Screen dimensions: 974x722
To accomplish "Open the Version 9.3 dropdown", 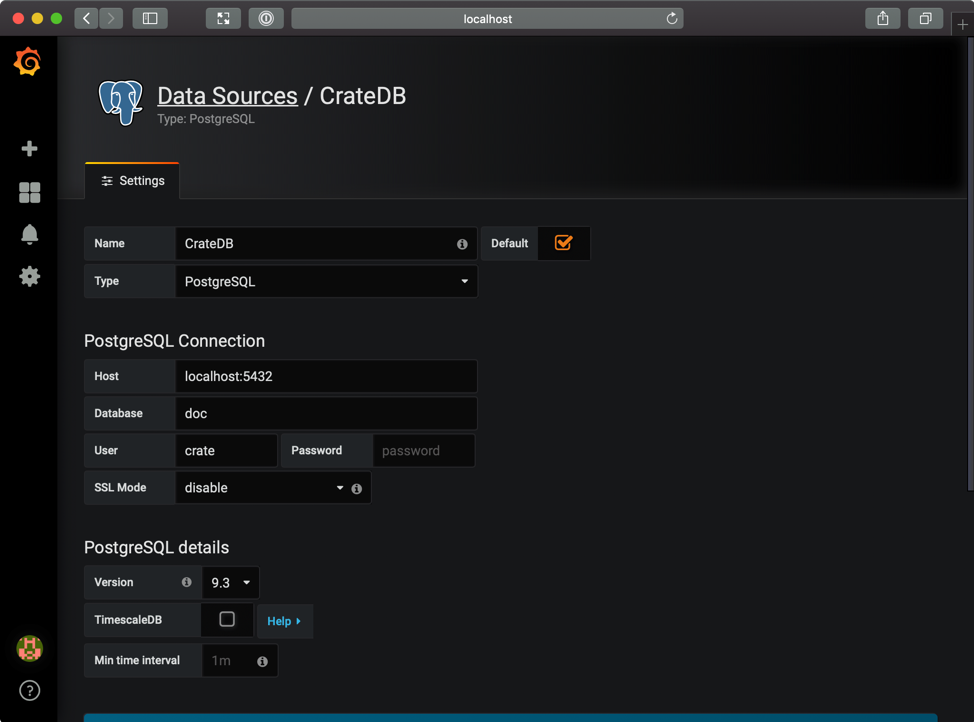I will click(x=230, y=582).
